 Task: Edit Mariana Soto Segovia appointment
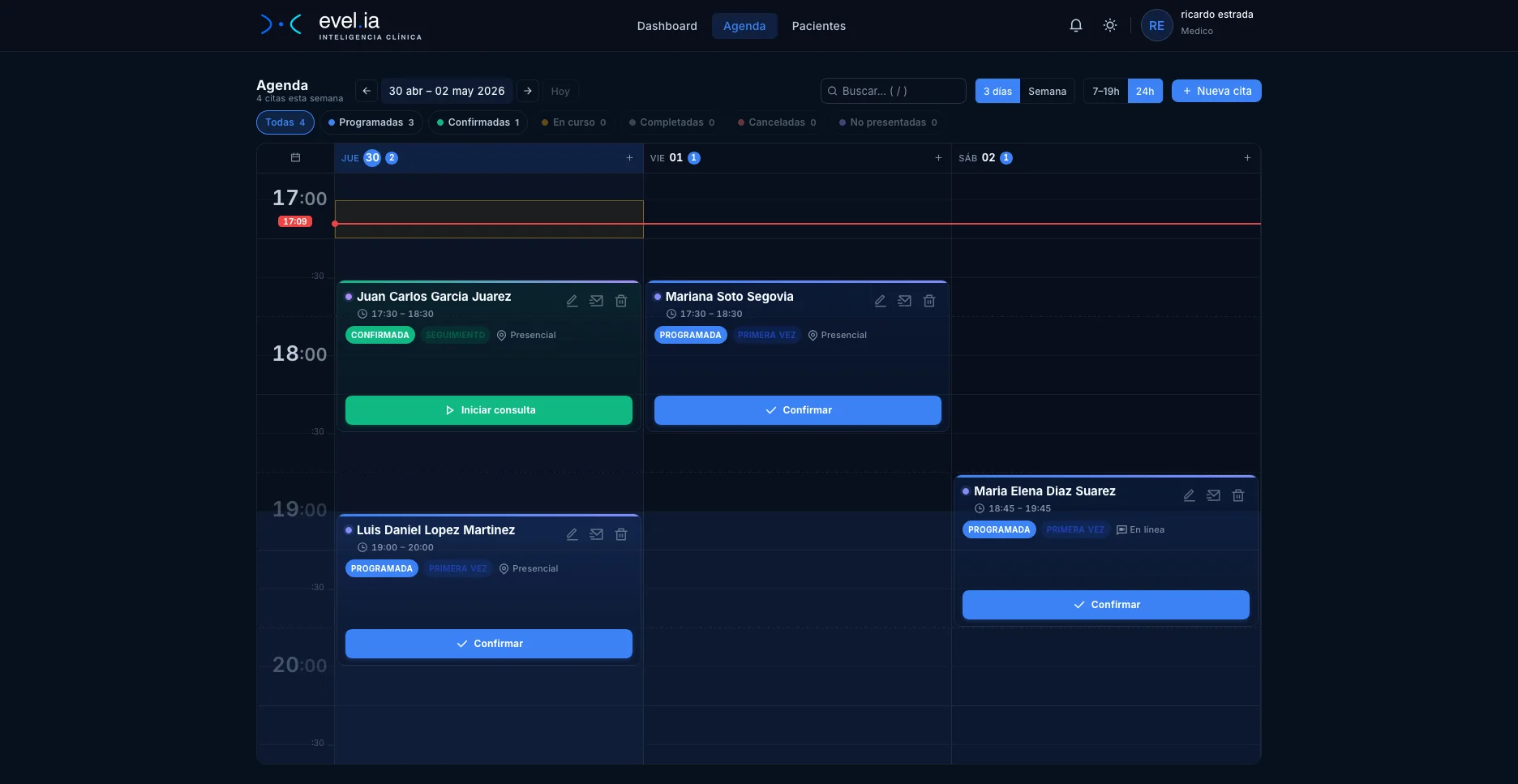click(880, 301)
